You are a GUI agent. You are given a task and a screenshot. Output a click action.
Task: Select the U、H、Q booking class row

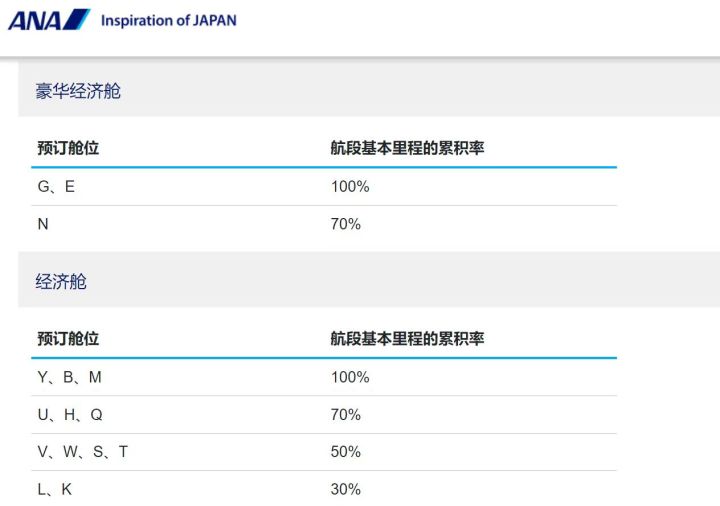pos(324,415)
